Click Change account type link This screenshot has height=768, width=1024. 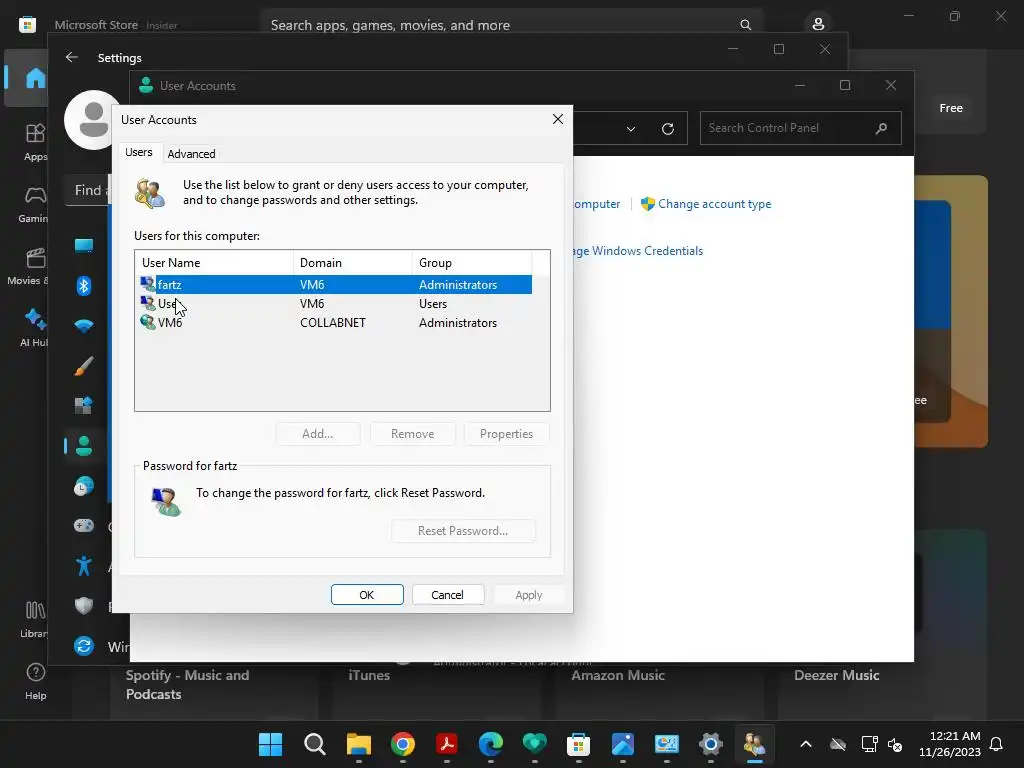[714, 204]
